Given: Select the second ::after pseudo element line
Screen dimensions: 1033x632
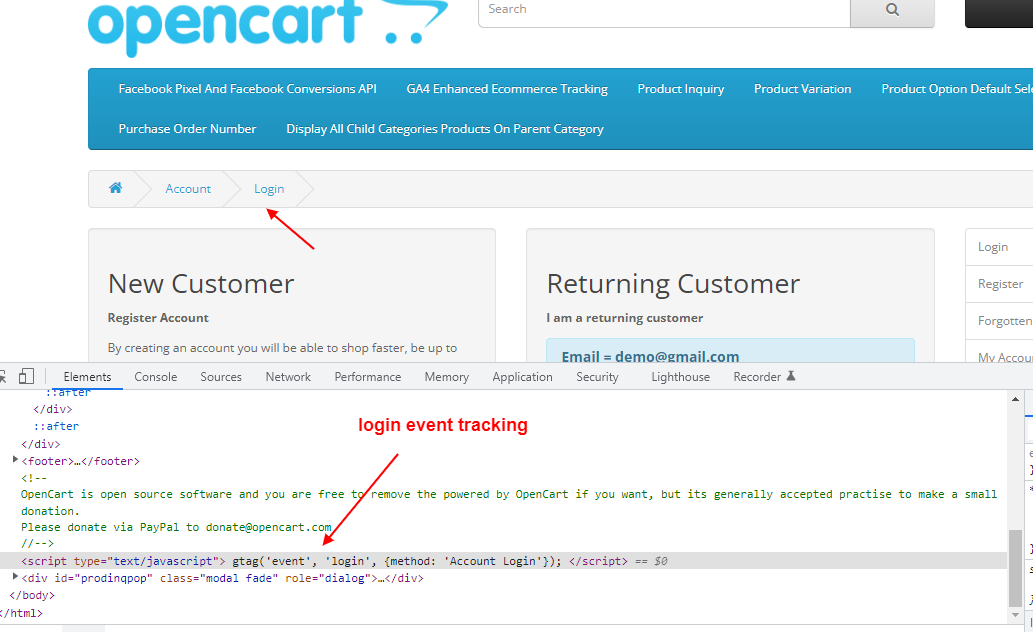Looking at the screenshot, I should coord(56,426).
